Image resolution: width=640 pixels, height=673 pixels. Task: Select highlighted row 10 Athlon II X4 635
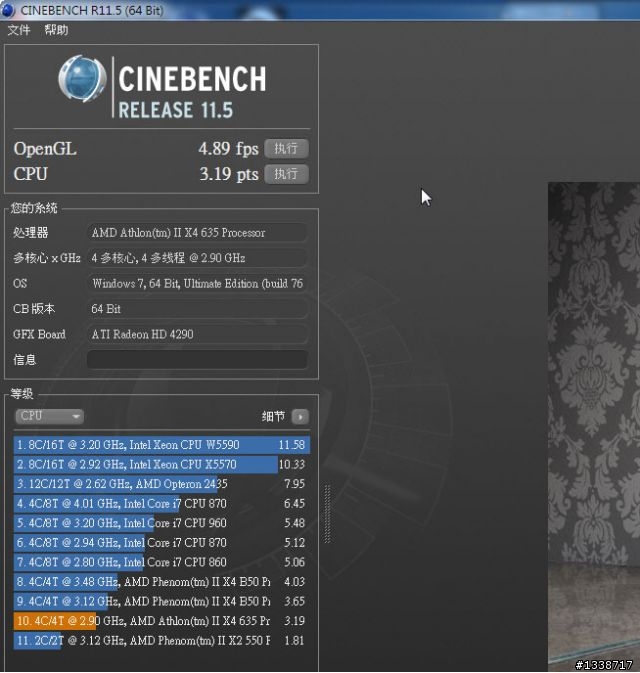161,621
